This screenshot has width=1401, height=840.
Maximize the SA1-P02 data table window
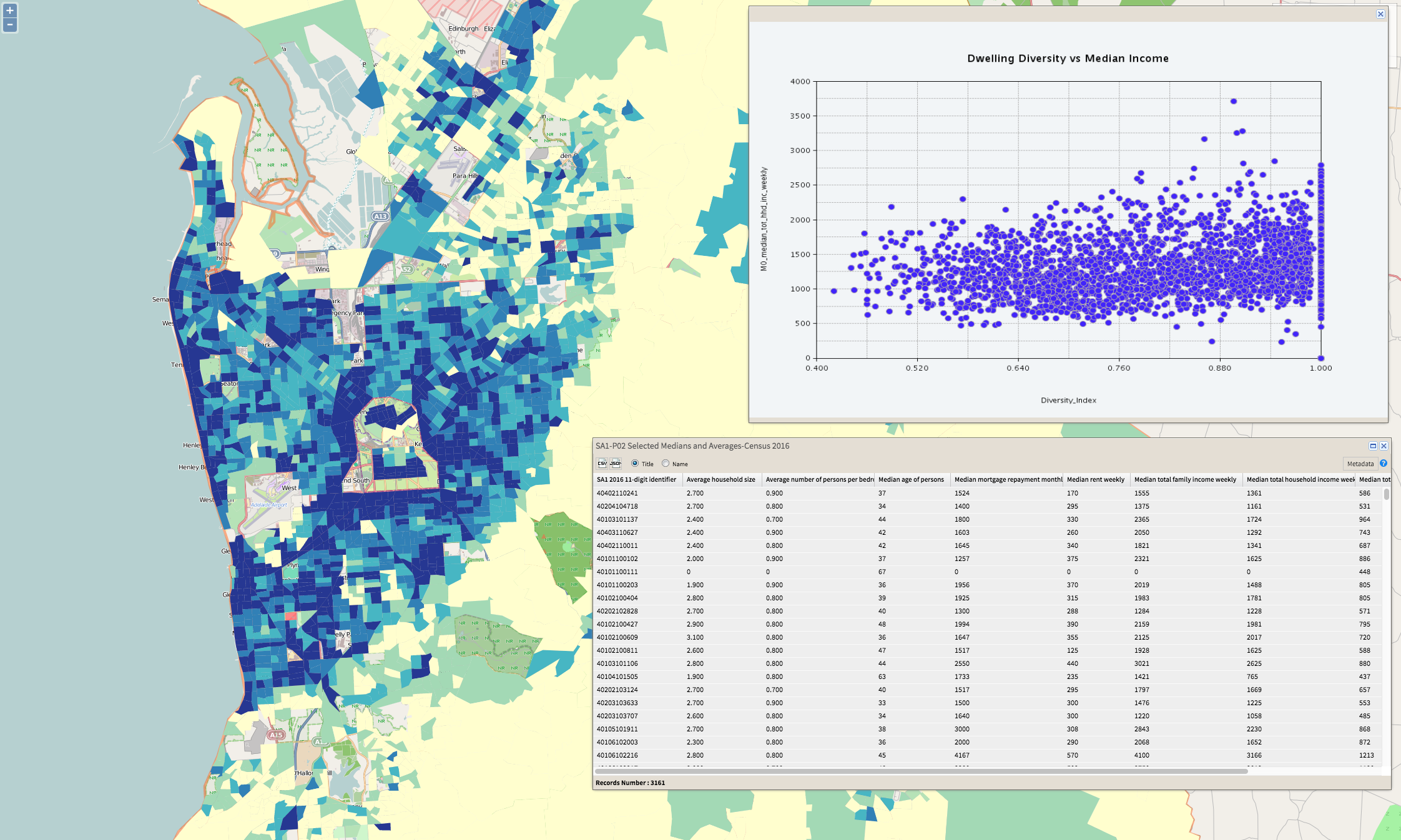coord(1373,446)
